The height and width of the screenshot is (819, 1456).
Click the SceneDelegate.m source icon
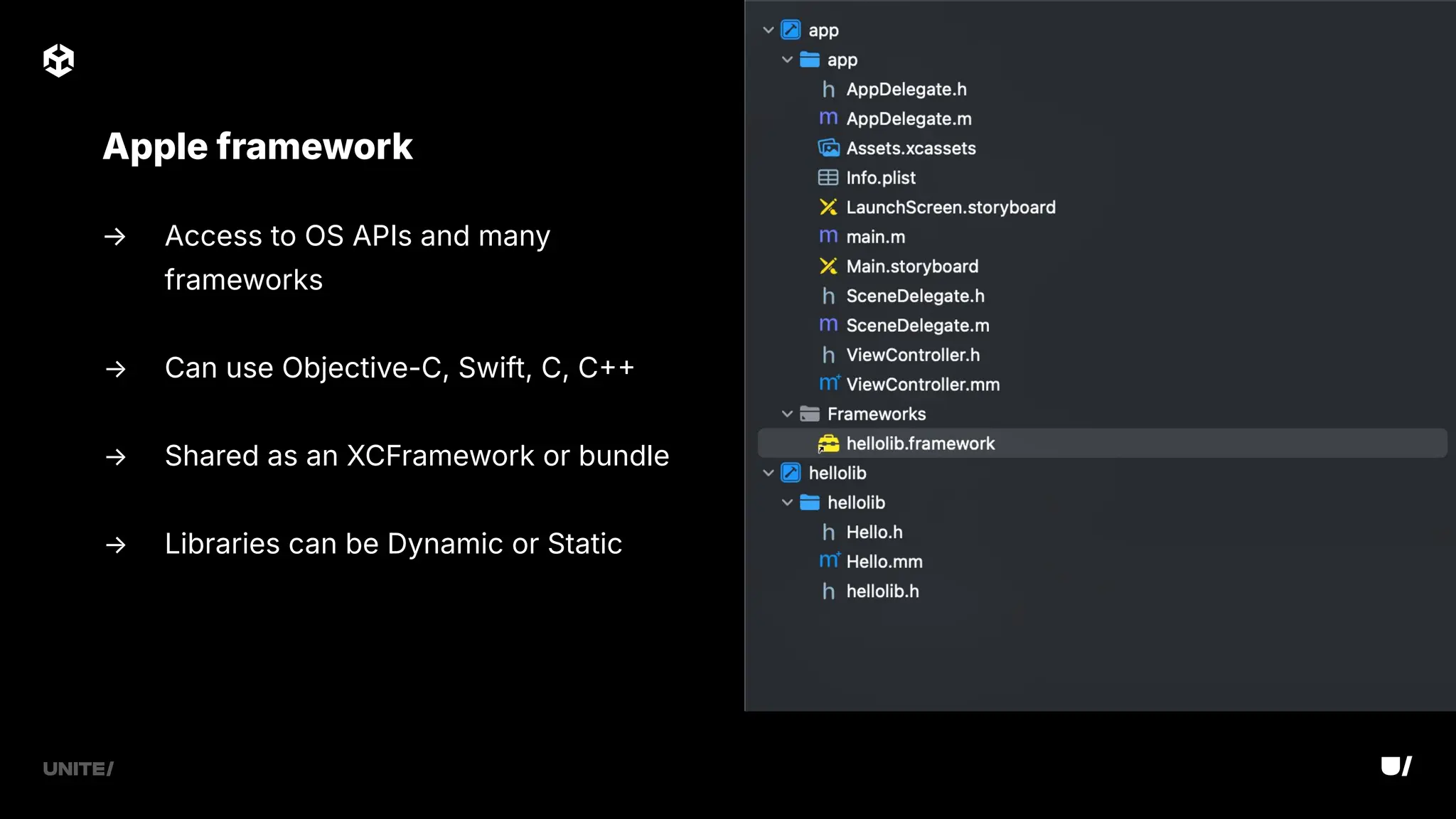click(x=828, y=325)
